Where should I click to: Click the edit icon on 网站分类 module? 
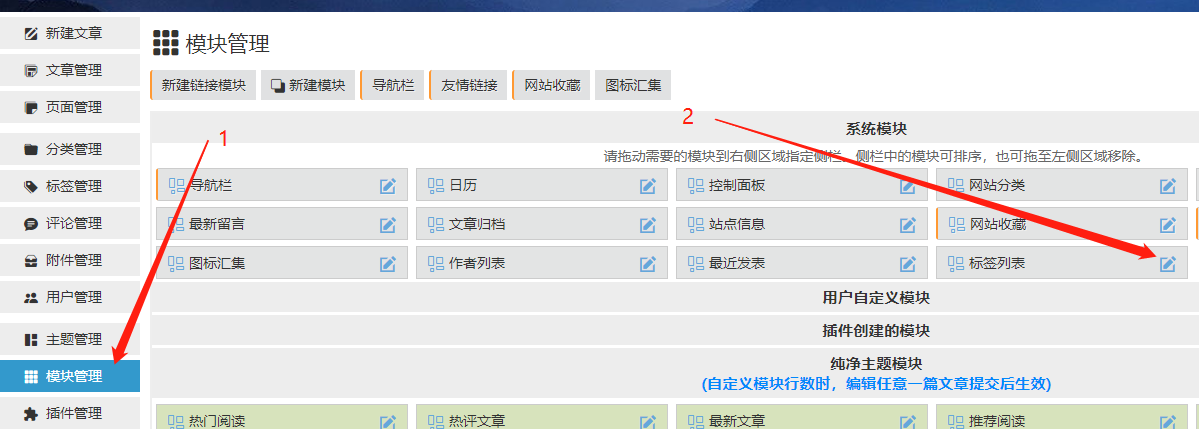pyautogui.click(x=1168, y=186)
